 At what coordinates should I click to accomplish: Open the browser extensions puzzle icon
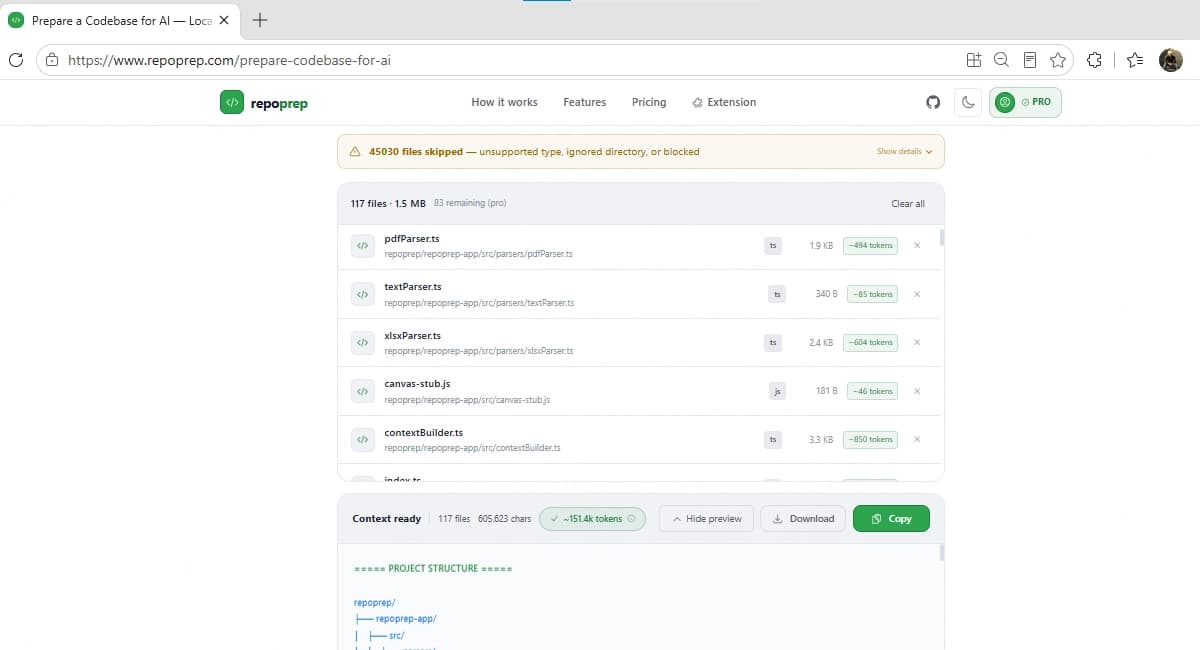click(x=1094, y=60)
